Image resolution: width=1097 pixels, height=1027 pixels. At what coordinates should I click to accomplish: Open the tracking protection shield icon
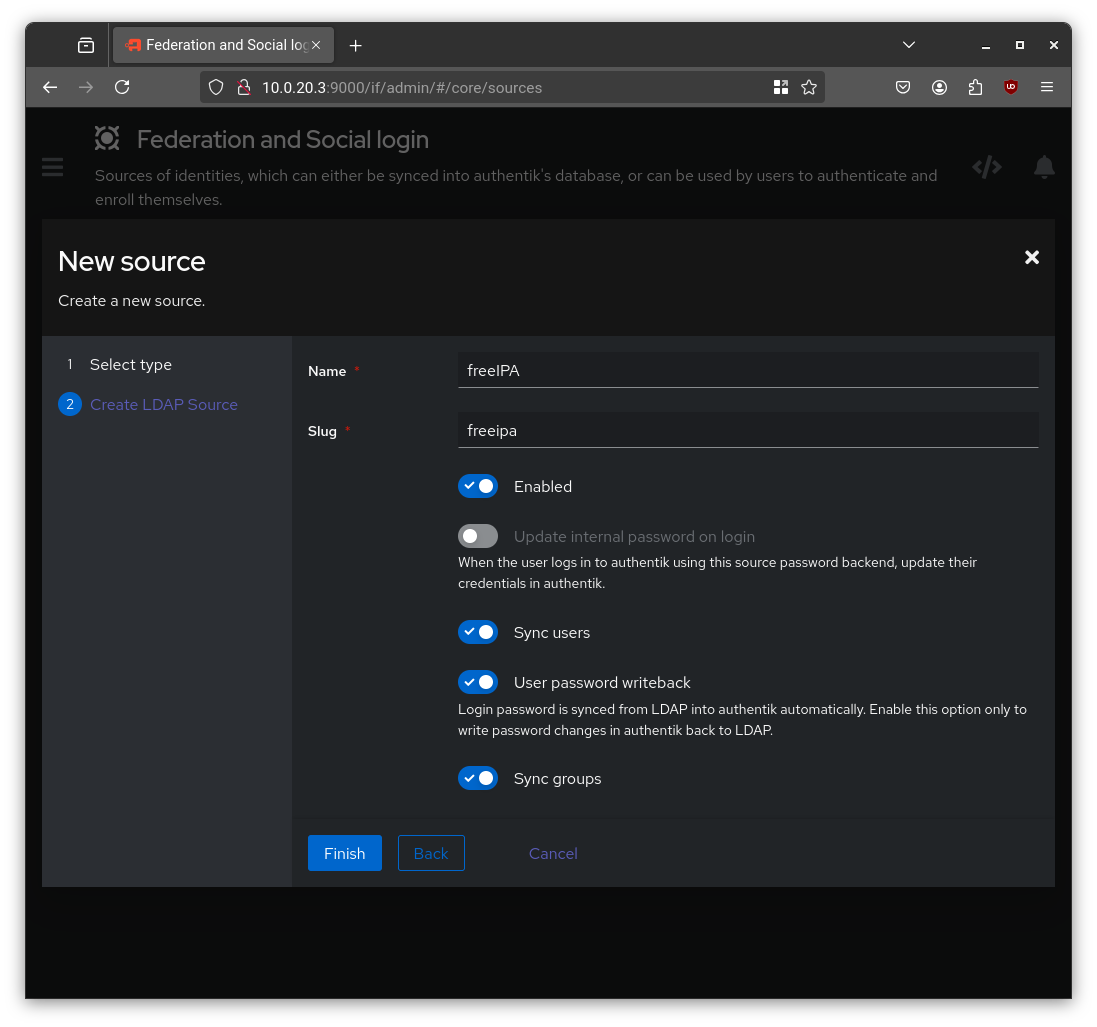coord(216,87)
